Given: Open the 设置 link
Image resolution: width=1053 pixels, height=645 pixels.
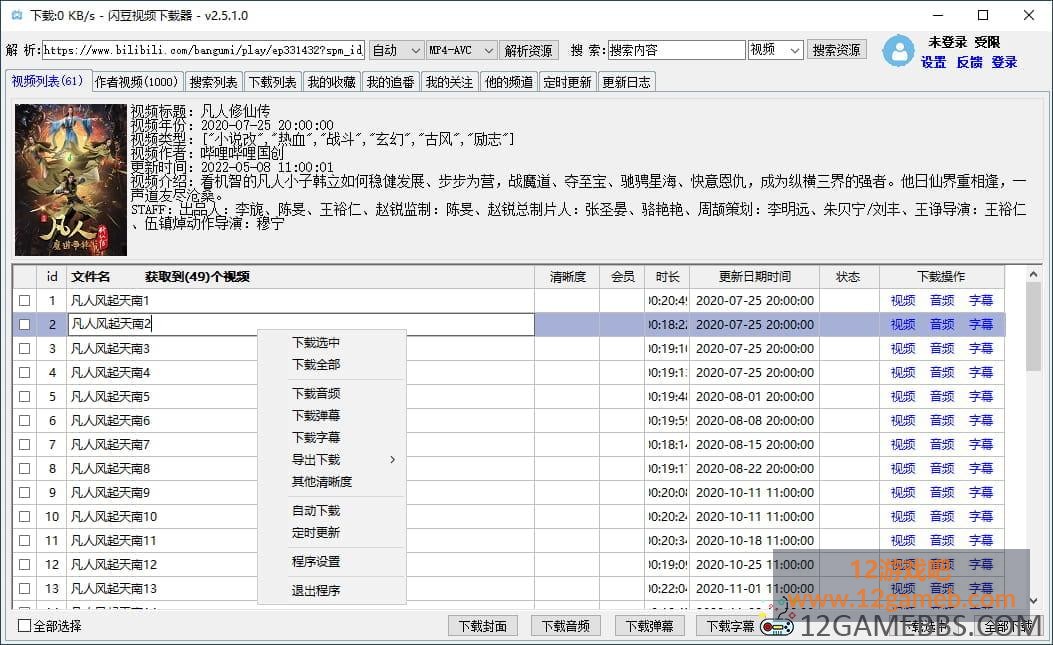Looking at the screenshot, I should [933, 62].
